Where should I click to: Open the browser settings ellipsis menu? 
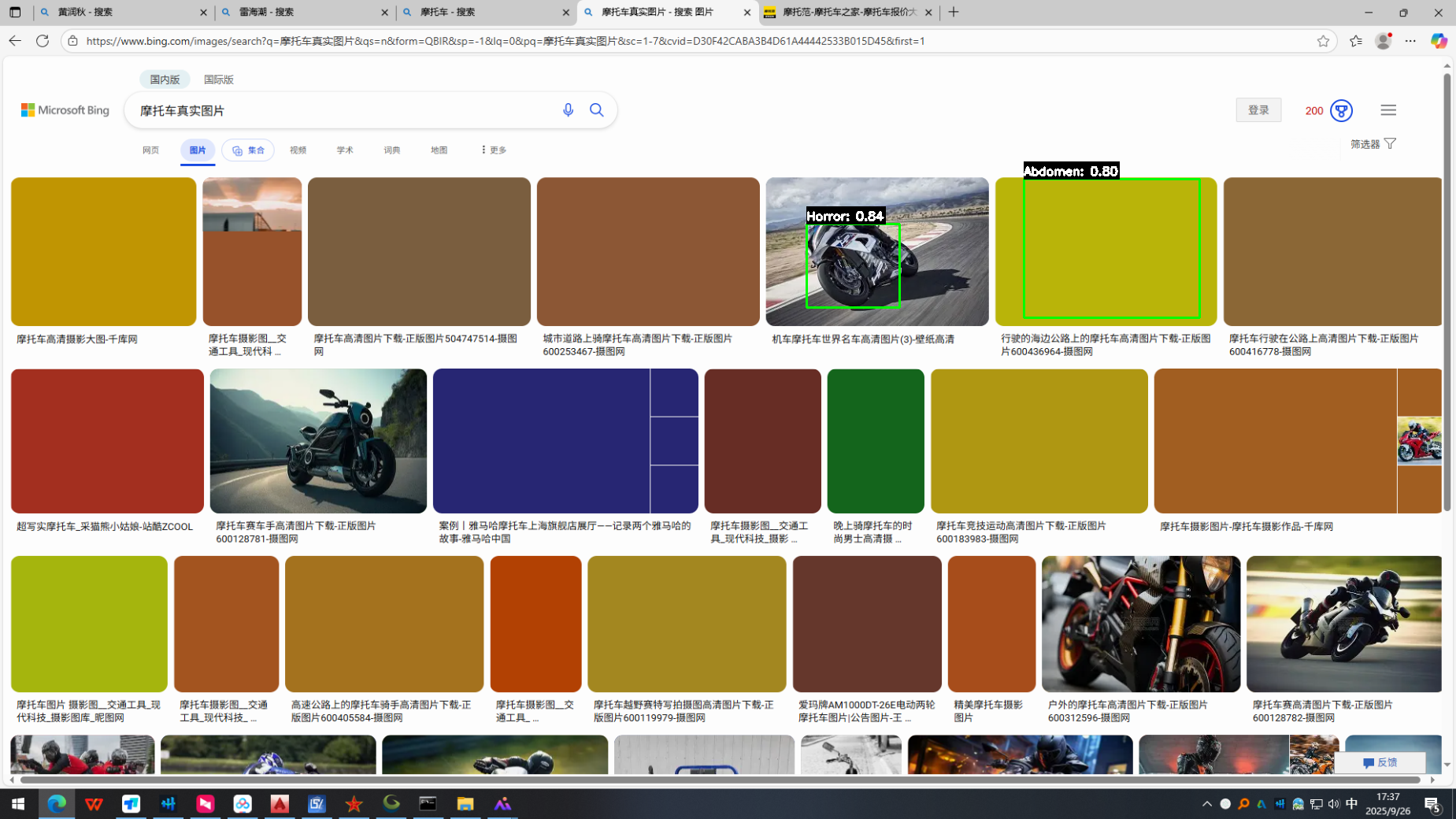pos(1410,41)
